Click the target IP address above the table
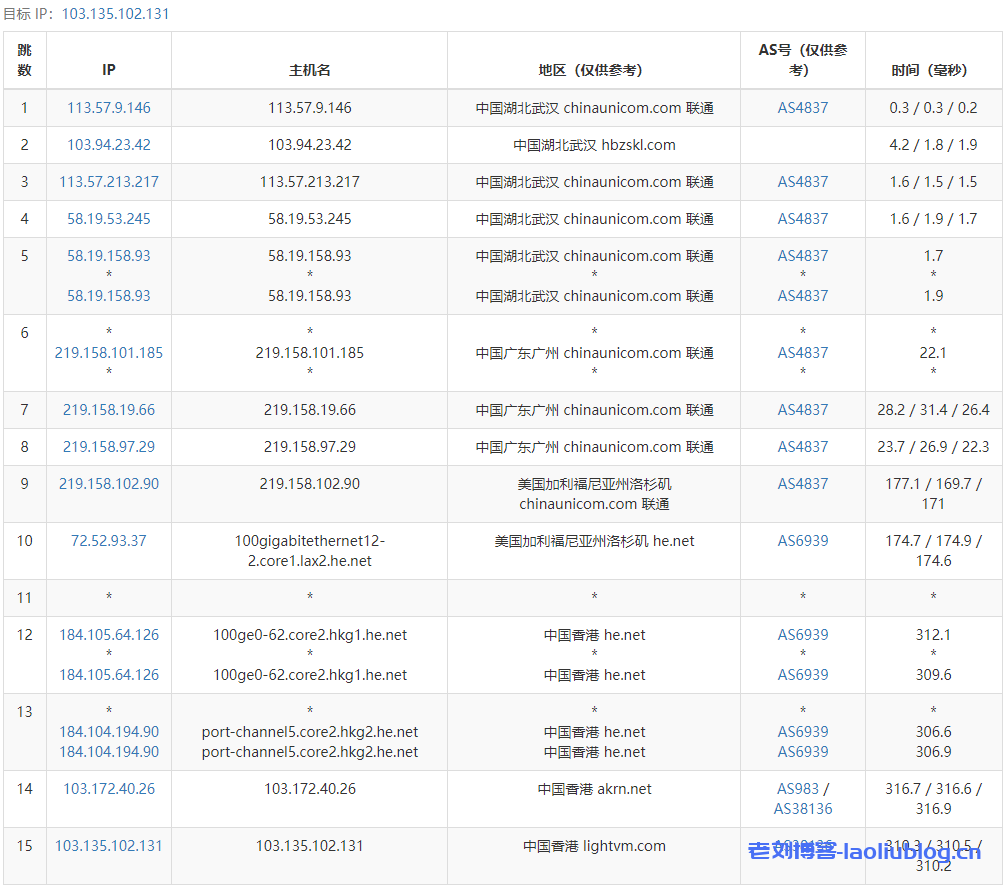Screen dimensions: 1007x889 pyautogui.click(x=115, y=14)
